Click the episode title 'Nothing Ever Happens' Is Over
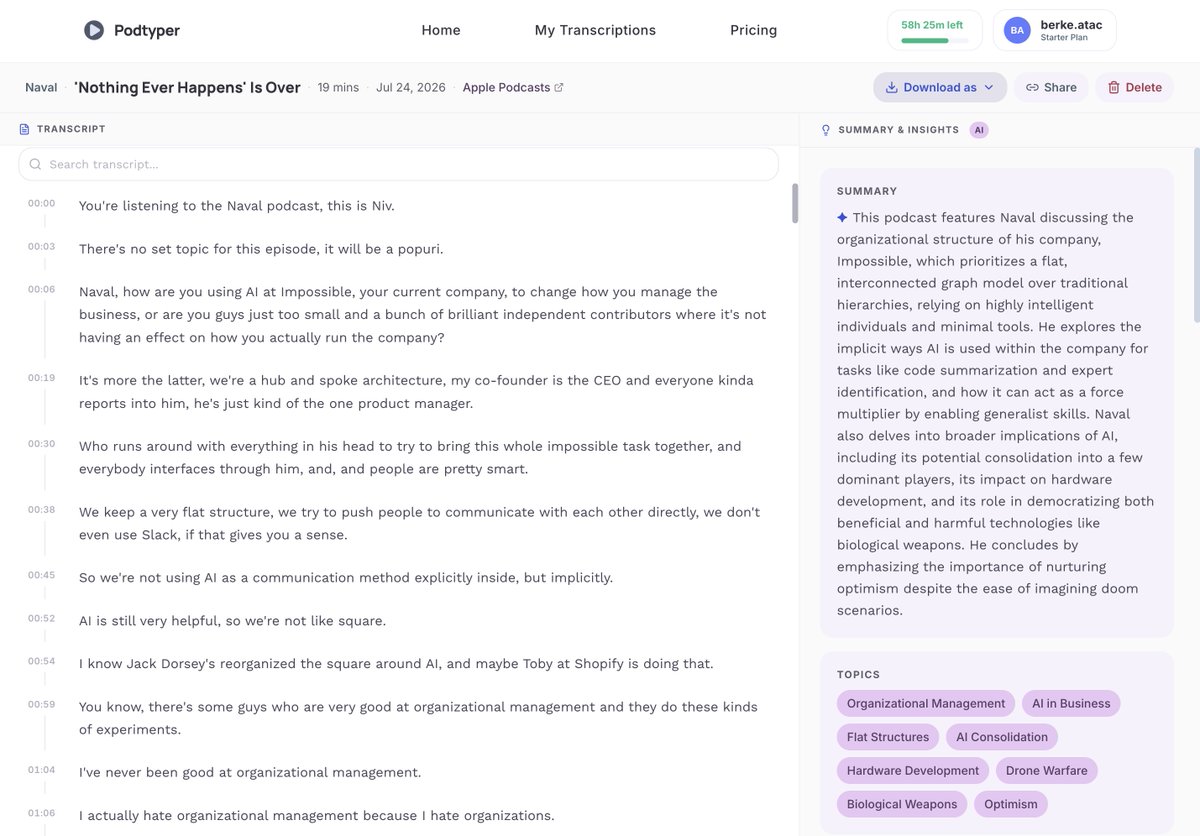The width and height of the screenshot is (1200, 836). pos(187,87)
